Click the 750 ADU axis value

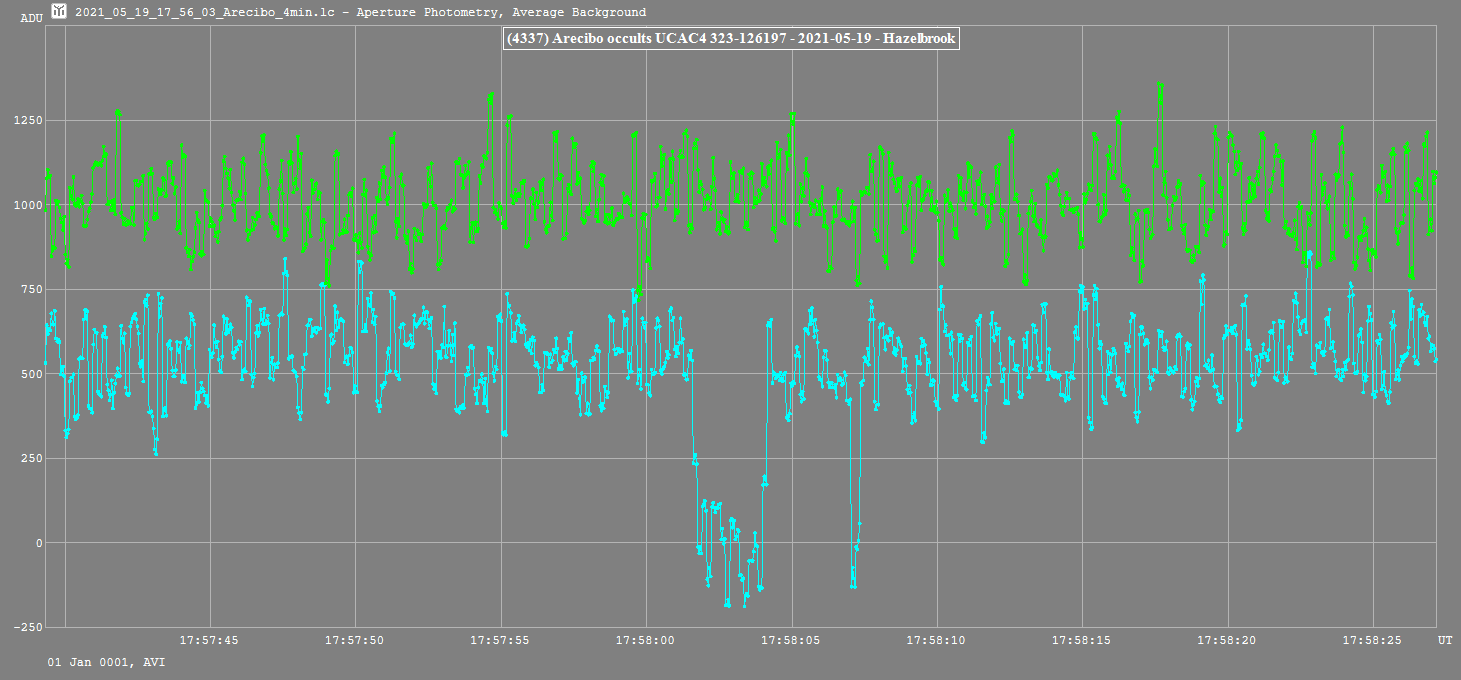(31, 290)
